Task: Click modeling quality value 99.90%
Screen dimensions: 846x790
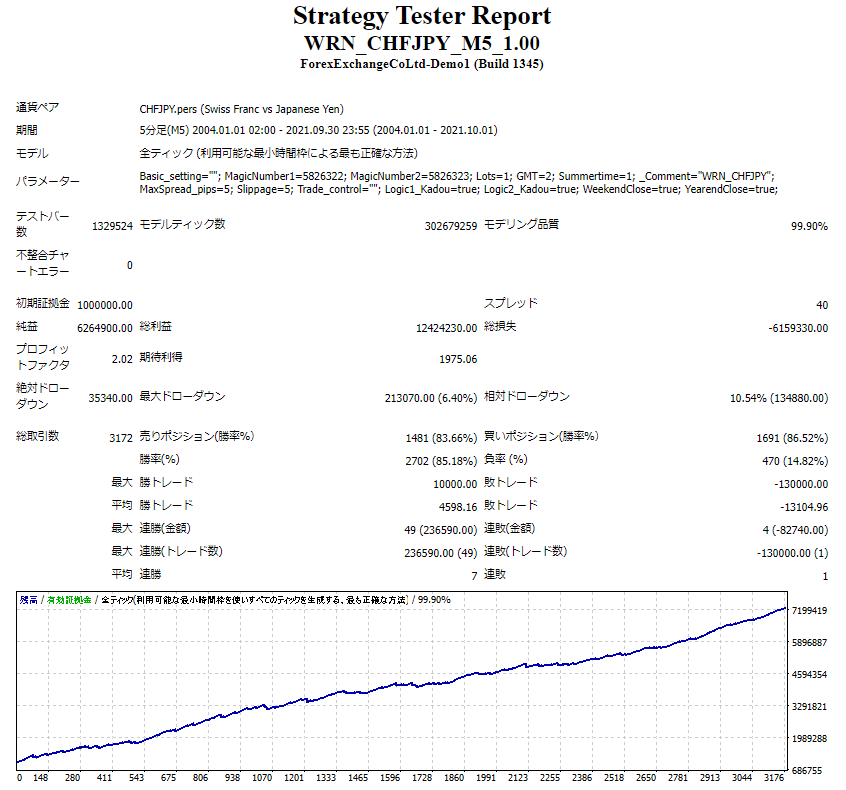Action: click(809, 226)
